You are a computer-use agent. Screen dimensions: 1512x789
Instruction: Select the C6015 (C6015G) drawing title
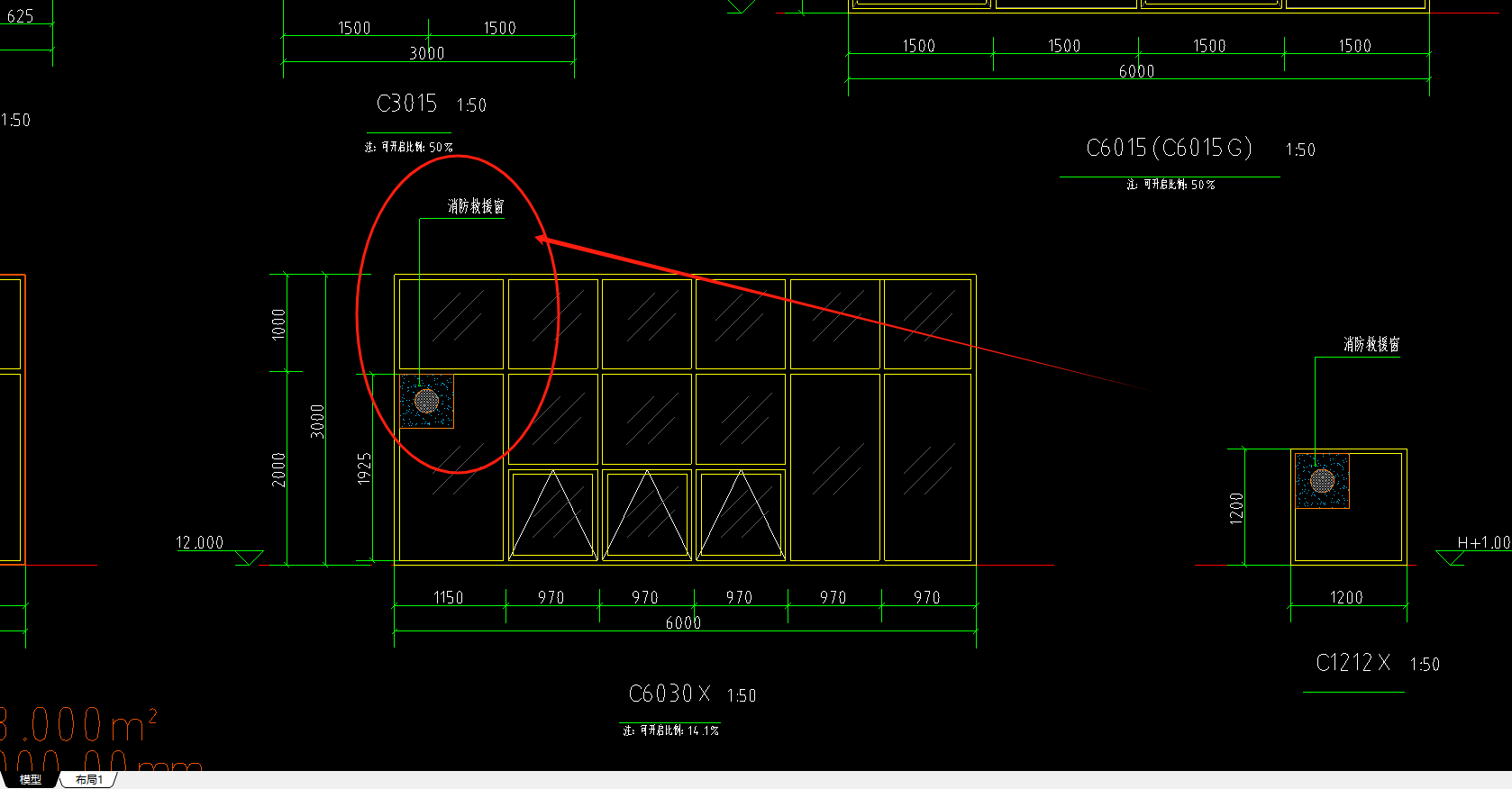1169,148
